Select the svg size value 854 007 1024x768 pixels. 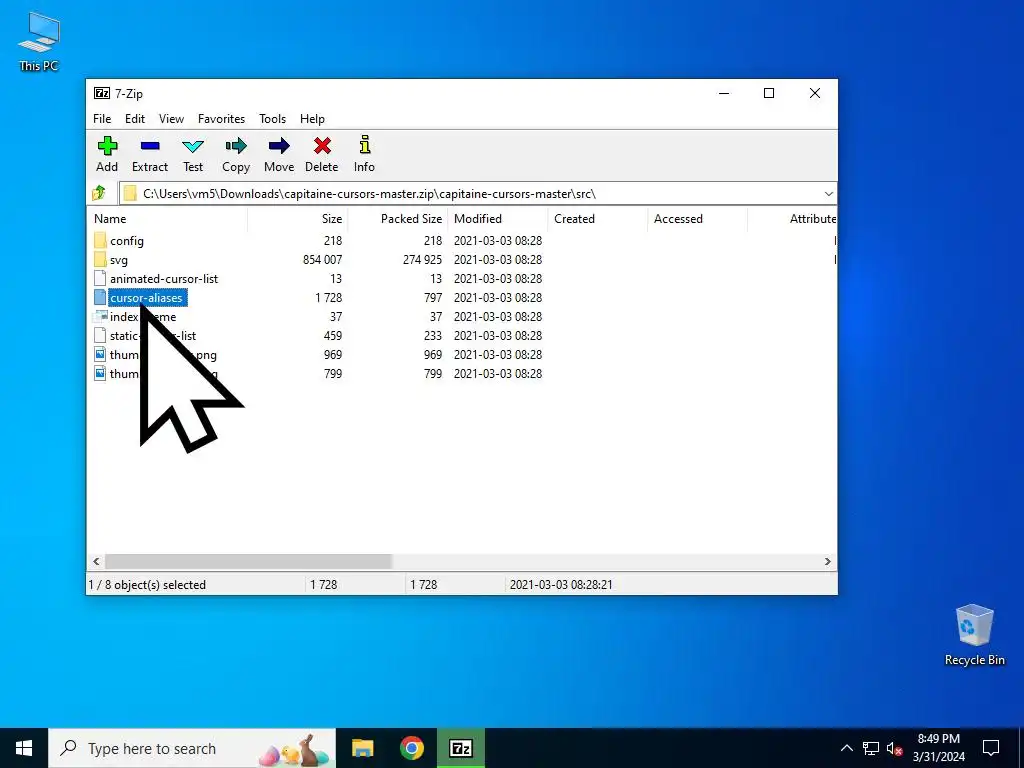tap(322, 259)
